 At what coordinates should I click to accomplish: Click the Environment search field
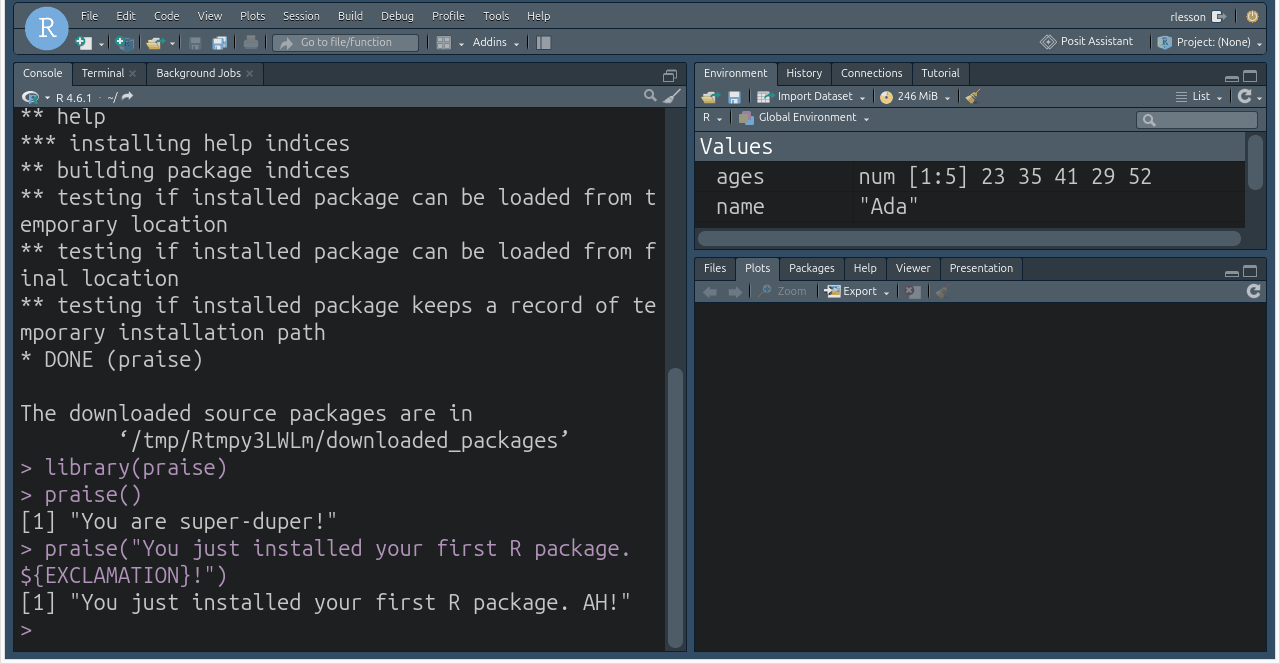click(1197, 120)
